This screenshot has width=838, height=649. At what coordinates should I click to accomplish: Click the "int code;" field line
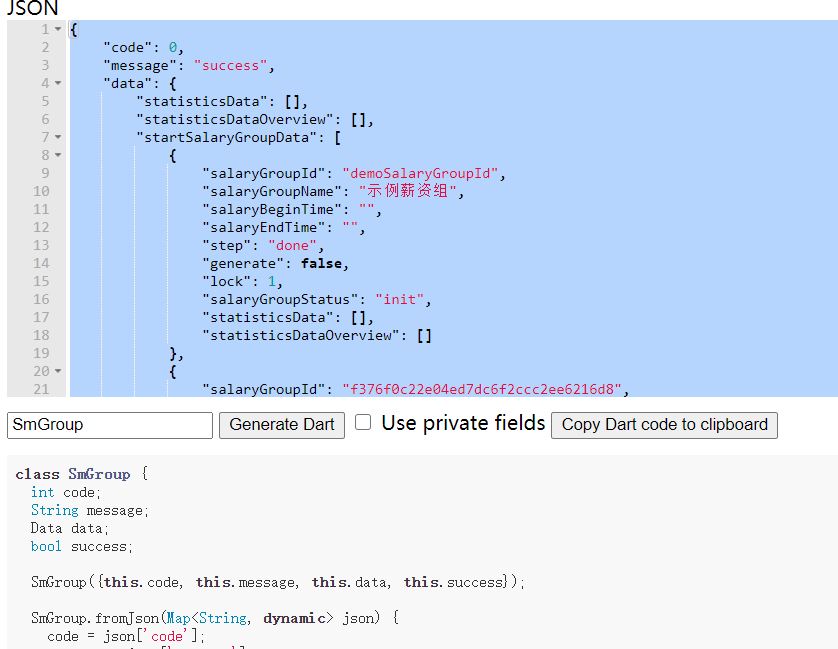tap(66, 492)
